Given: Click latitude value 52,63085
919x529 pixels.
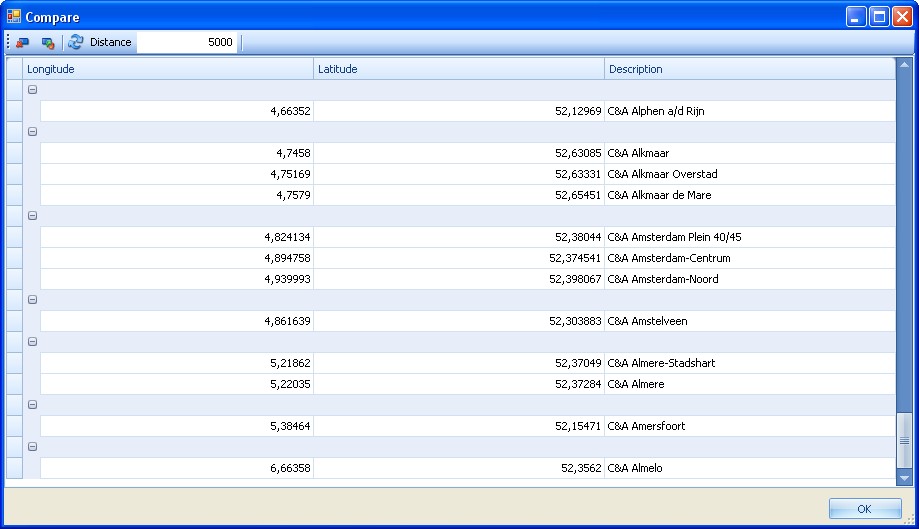Looking at the screenshot, I should 578,153.
